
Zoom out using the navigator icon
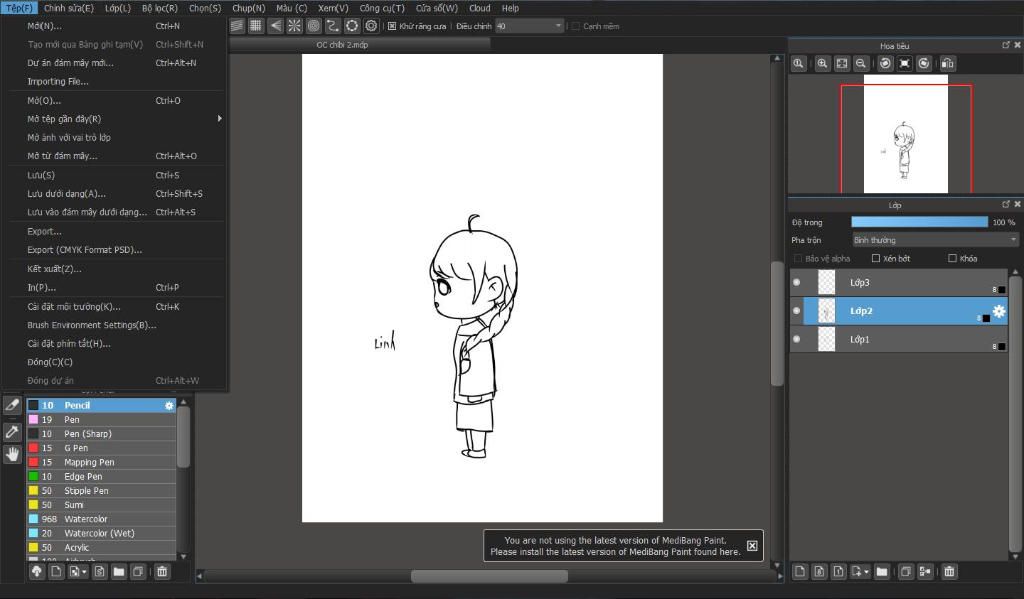861,63
